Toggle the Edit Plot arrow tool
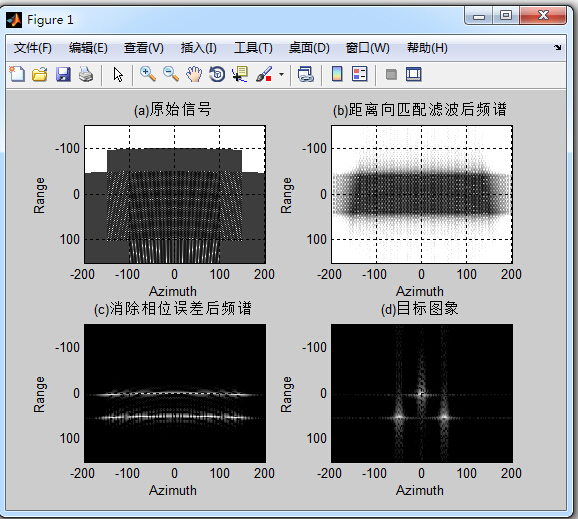The width and height of the screenshot is (578, 519). pyautogui.click(x=118, y=74)
